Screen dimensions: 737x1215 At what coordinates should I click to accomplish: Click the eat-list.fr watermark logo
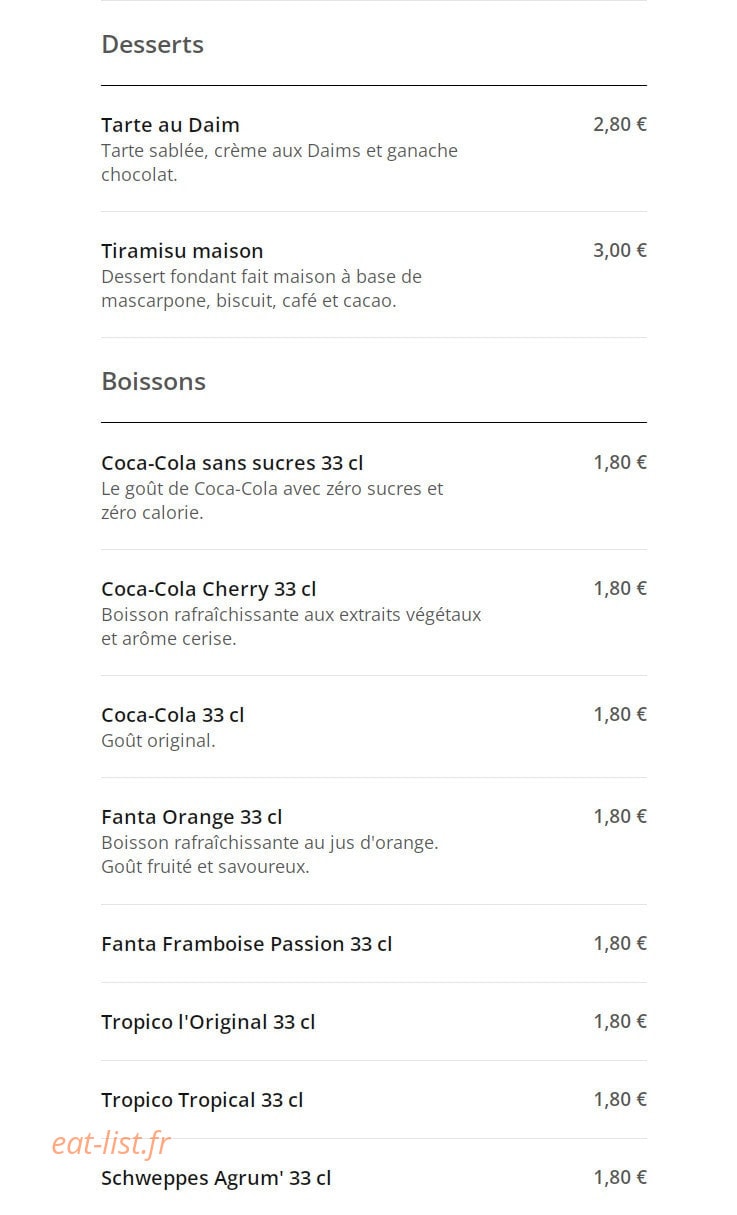pyautogui.click(x=111, y=1142)
